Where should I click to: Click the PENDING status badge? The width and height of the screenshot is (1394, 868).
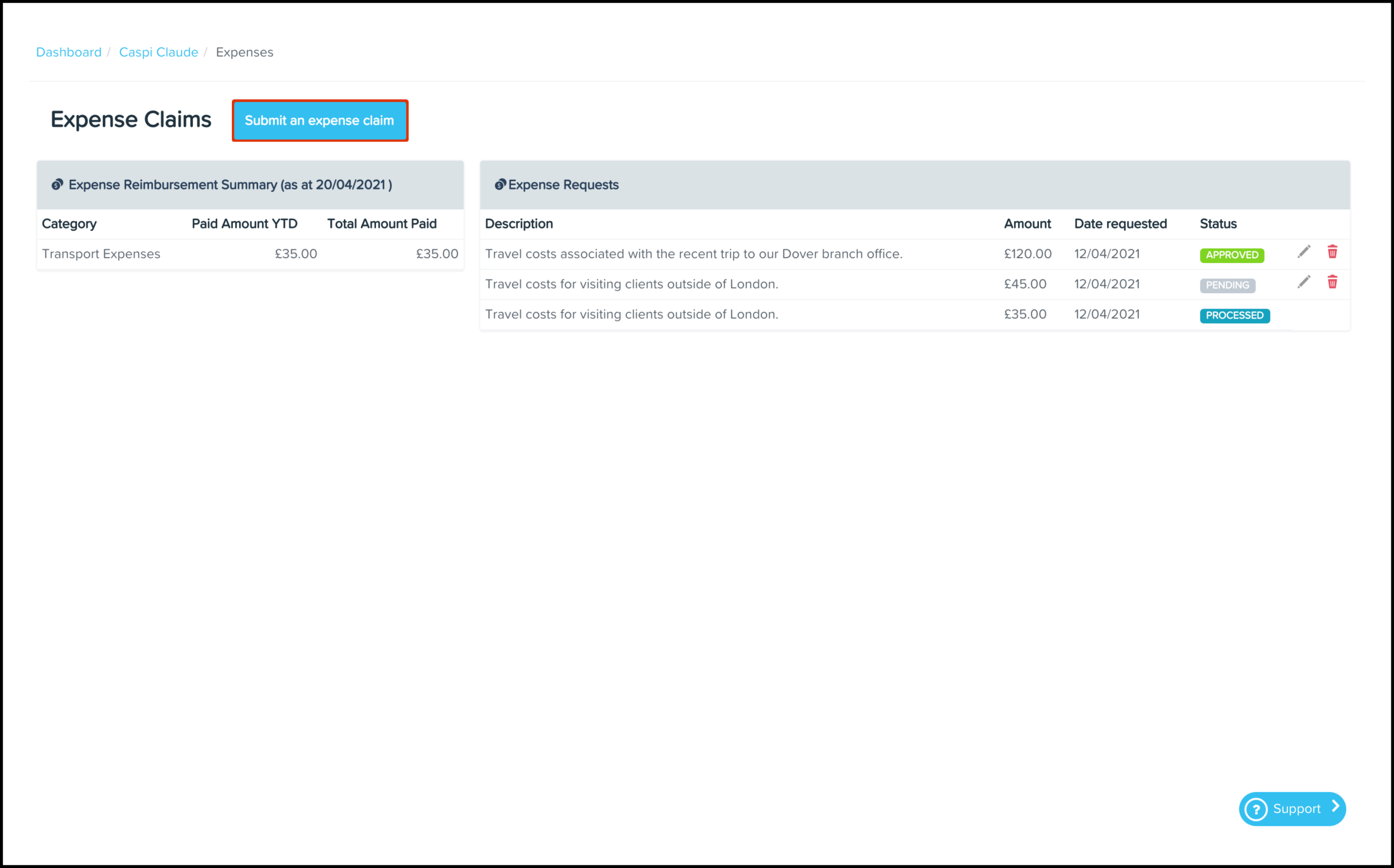click(x=1227, y=285)
